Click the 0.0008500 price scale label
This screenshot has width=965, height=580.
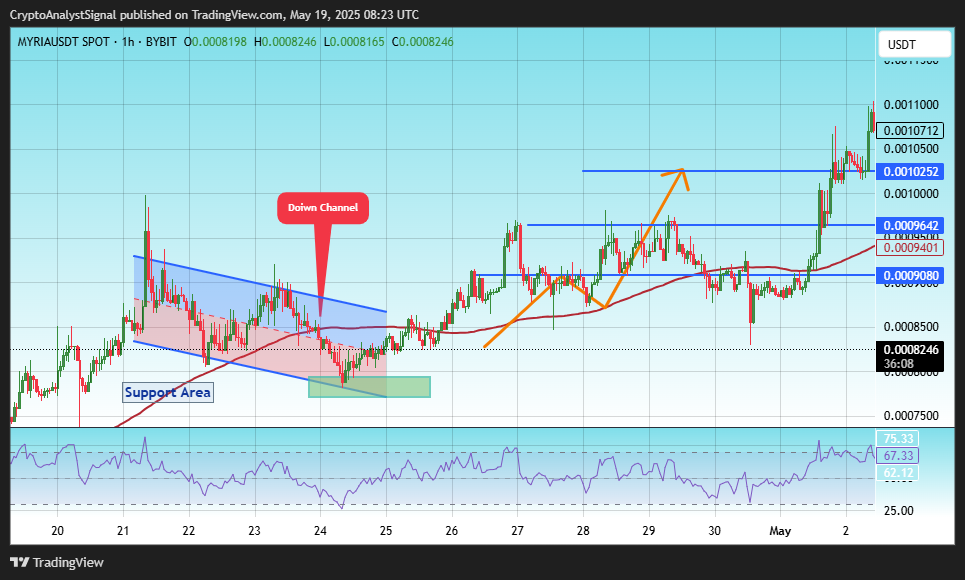coord(911,327)
